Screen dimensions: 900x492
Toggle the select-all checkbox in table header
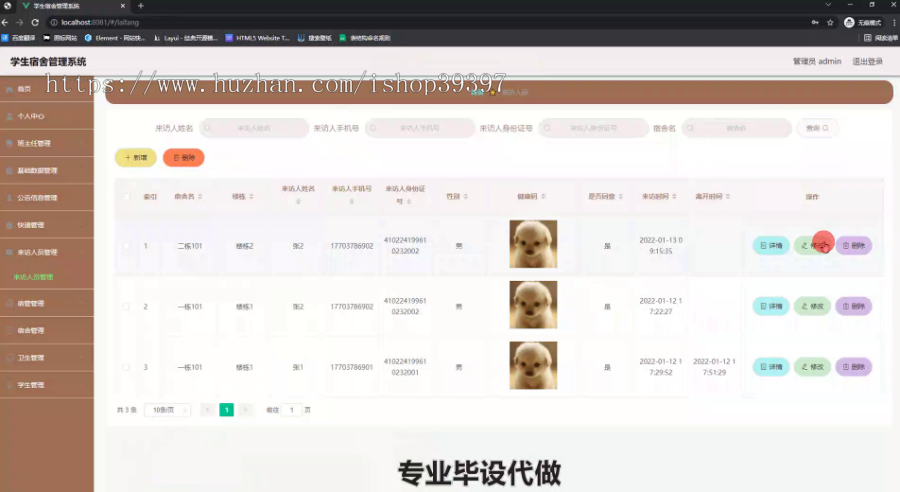127,196
